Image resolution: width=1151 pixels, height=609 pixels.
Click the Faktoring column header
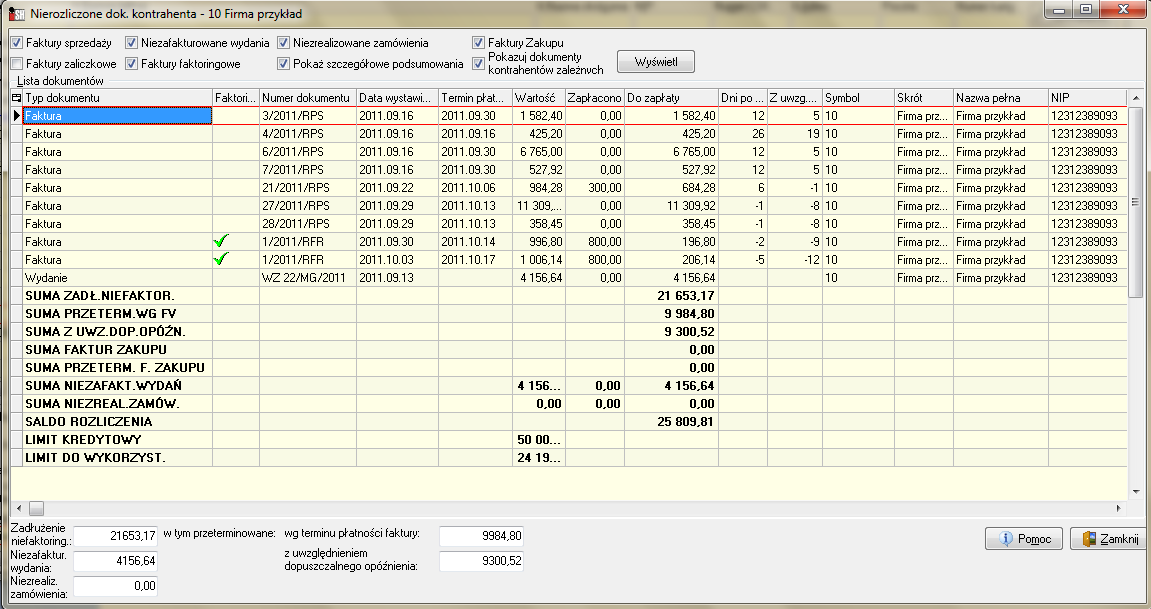click(236, 98)
